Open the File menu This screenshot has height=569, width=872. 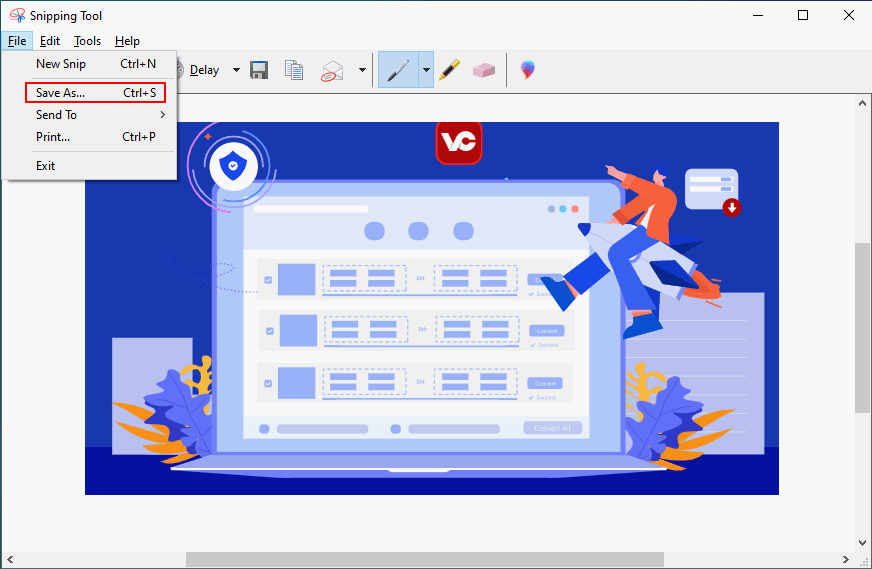pyautogui.click(x=17, y=41)
